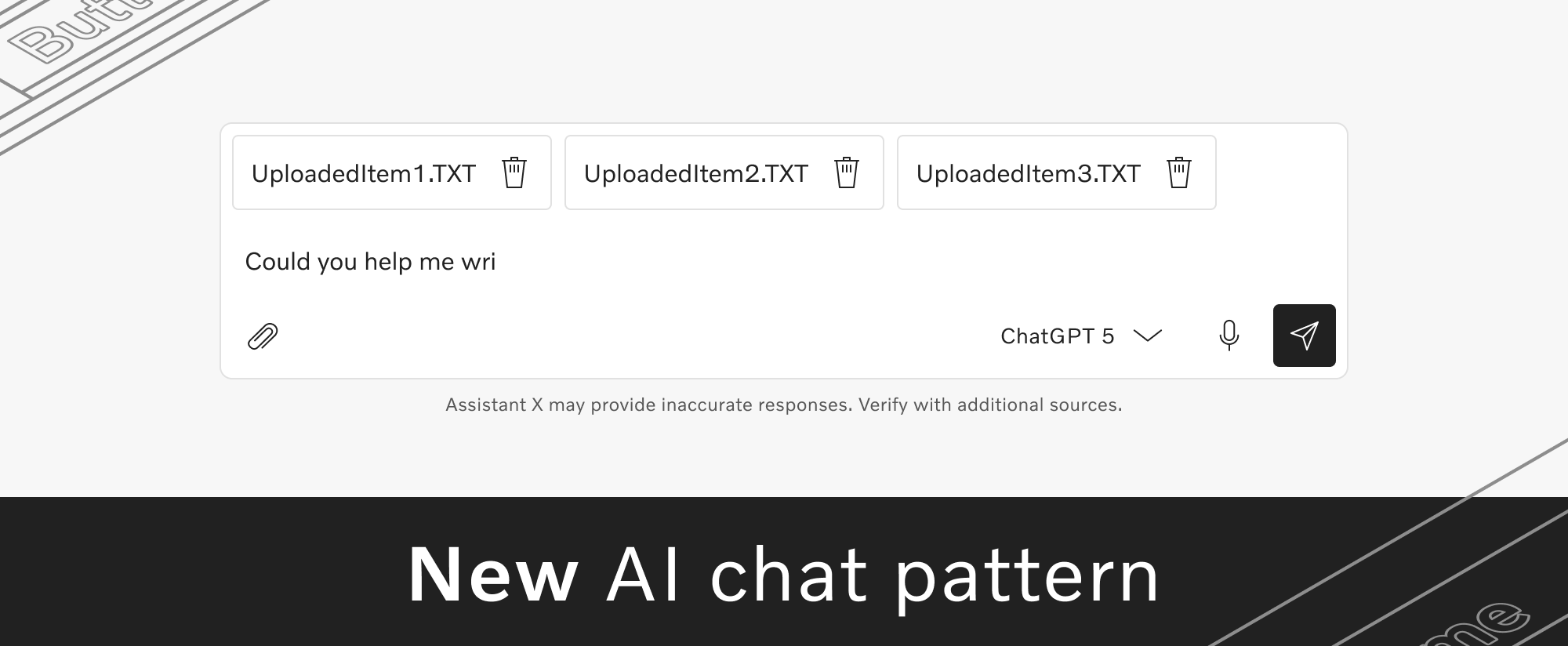Click the disclaimer text about inaccurate responses

coord(784,405)
